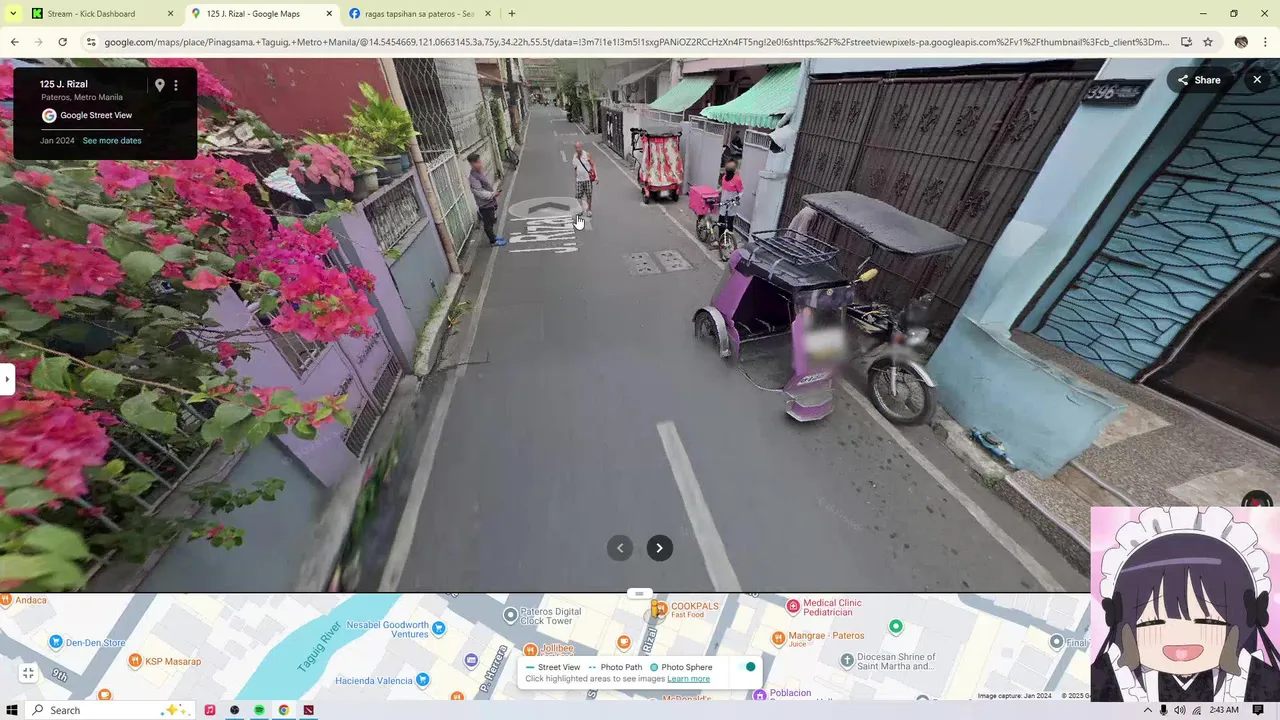The height and width of the screenshot is (720, 1280).
Task: Select the KSP Masarap restaurant marker
Action: coord(135,660)
